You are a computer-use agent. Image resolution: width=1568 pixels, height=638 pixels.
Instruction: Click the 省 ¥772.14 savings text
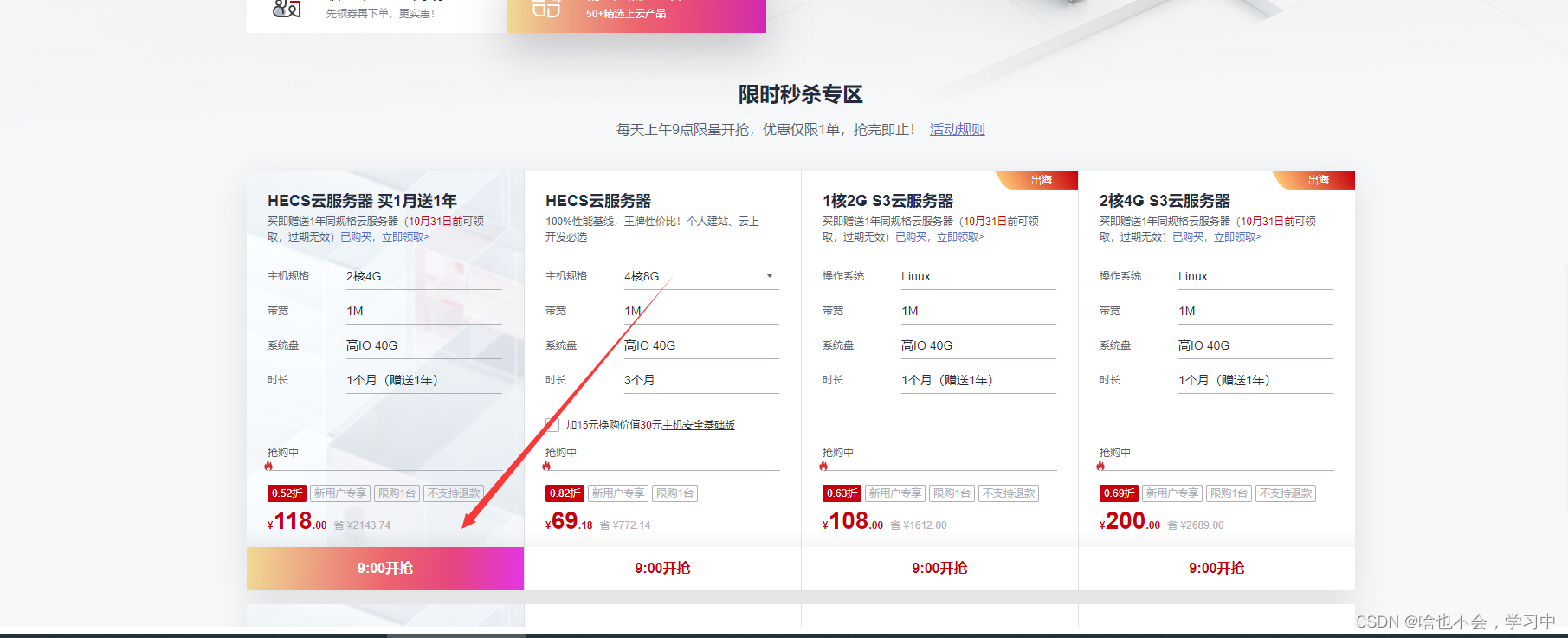click(x=625, y=525)
